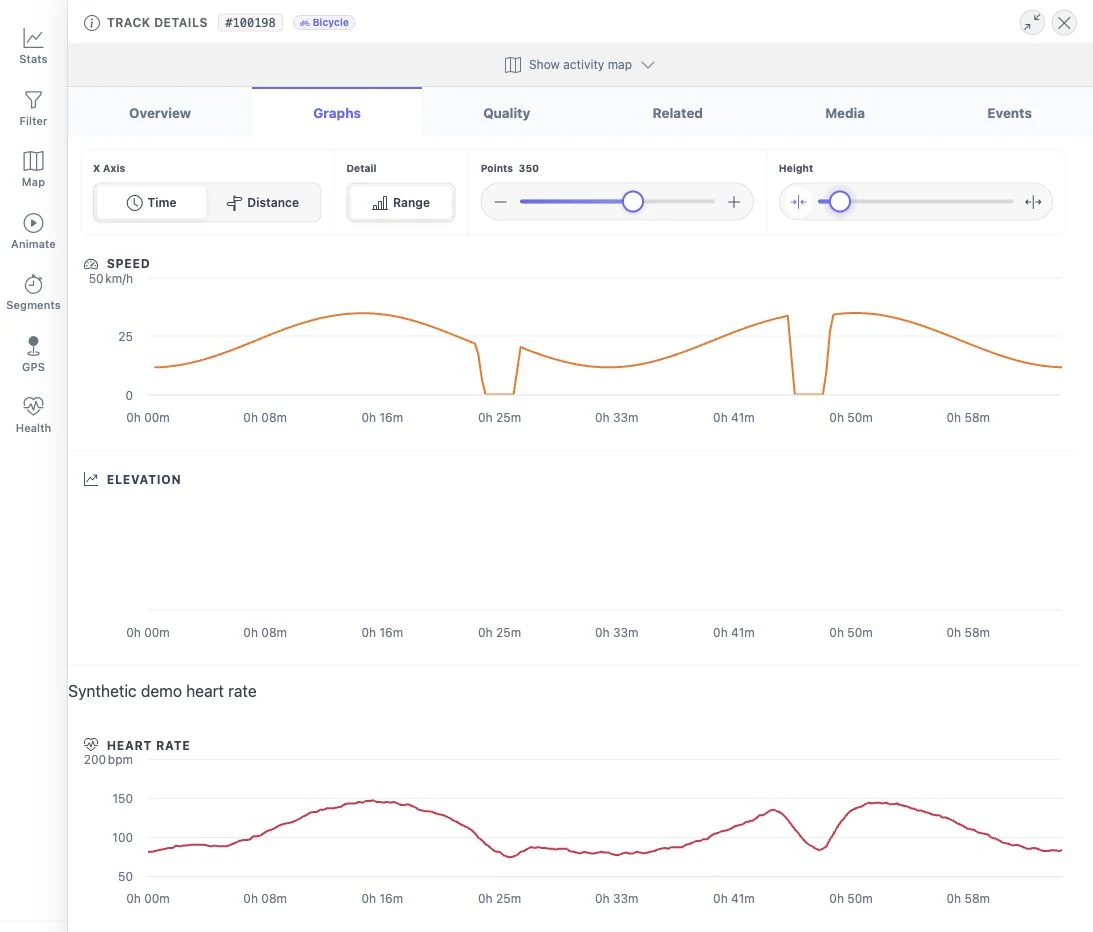1093x932 pixels.
Task: Open the Map sidebar panel
Action: 33,169
